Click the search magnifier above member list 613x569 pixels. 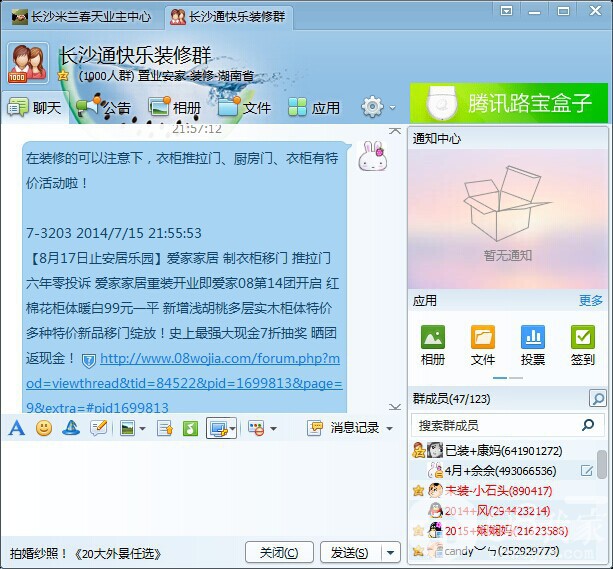pos(597,399)
